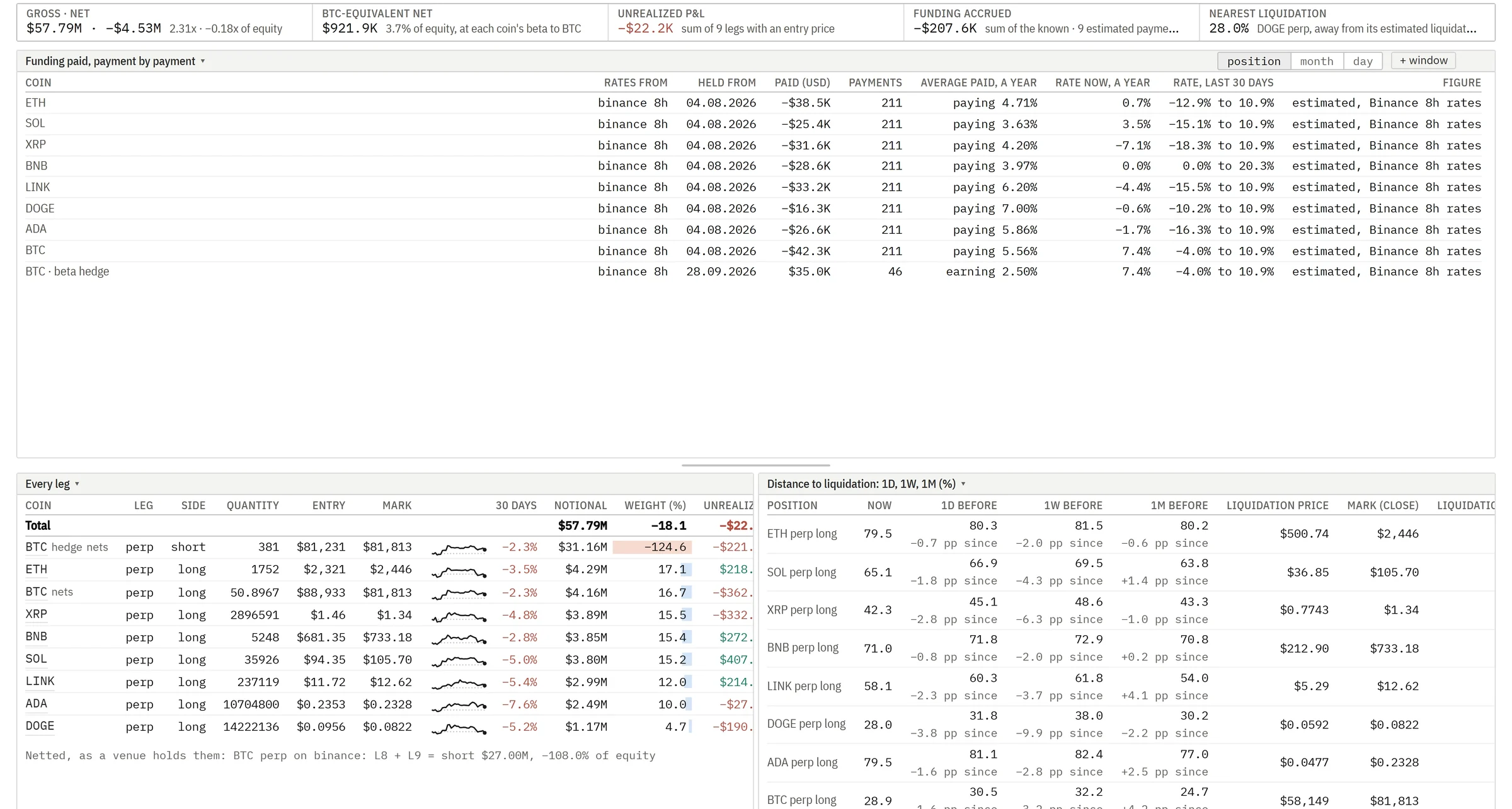This screenshot has width=1512, height=809.
Task: Click the '+ window' button
Action: coord(1423,60)
